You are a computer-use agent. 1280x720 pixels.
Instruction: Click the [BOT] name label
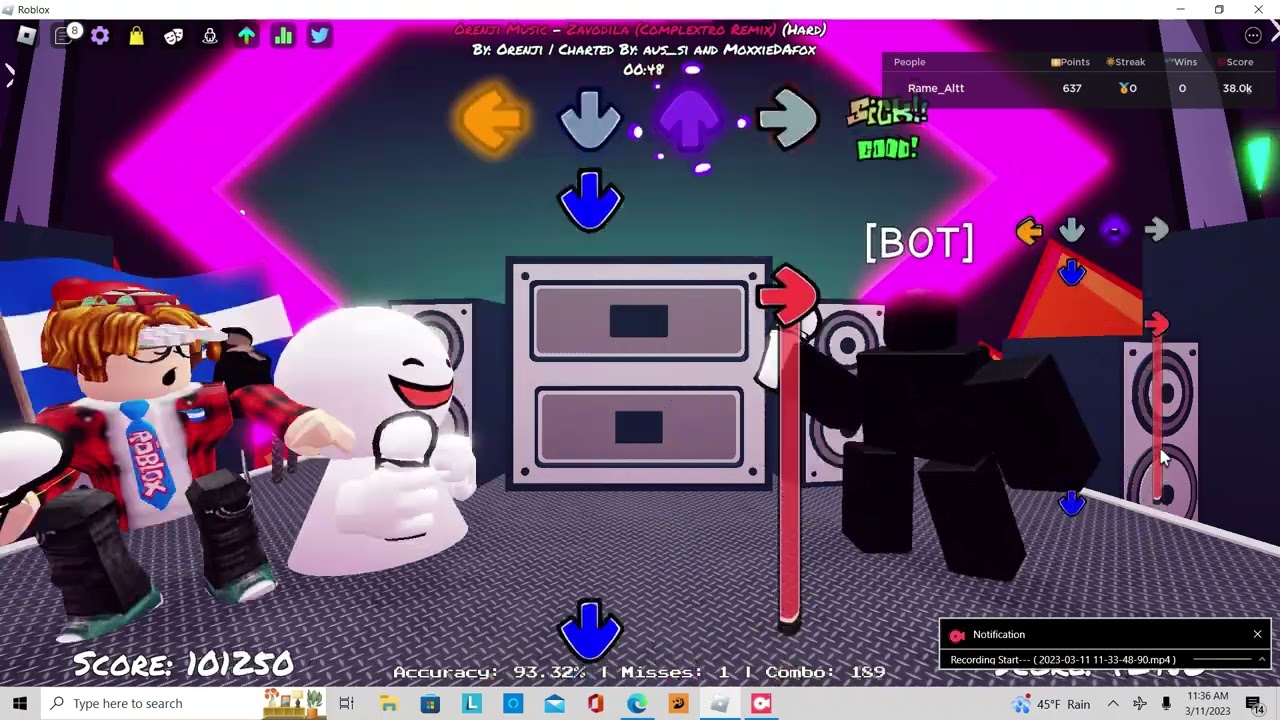coord(919,242)
